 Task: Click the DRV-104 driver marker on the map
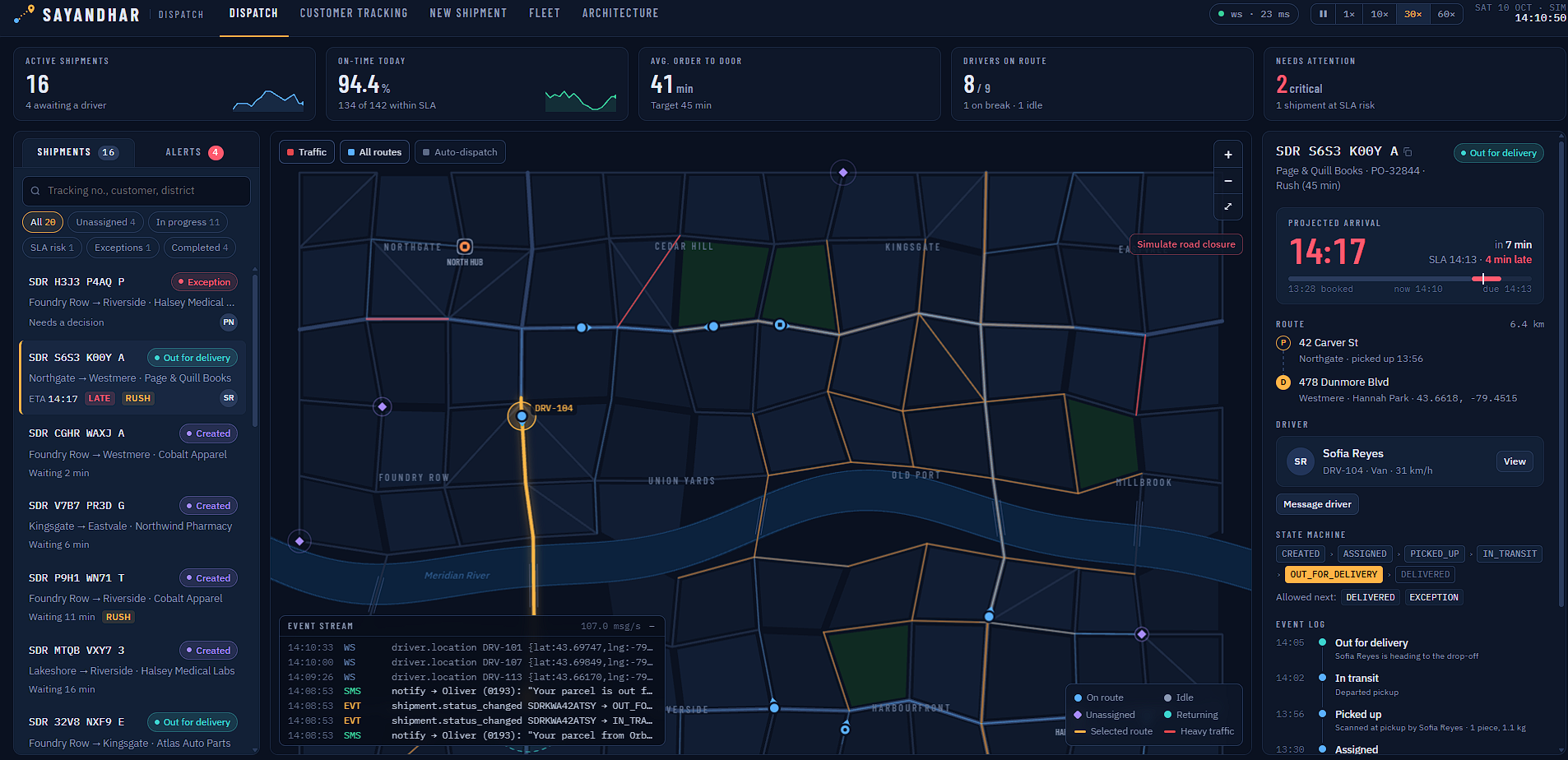[x=522, y=416]
